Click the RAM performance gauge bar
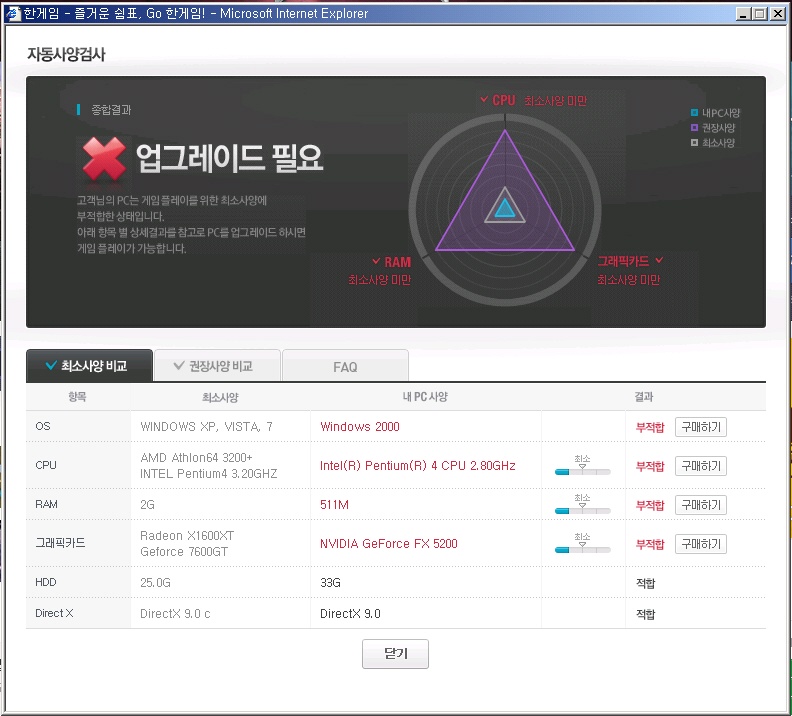 pos(582,510)
